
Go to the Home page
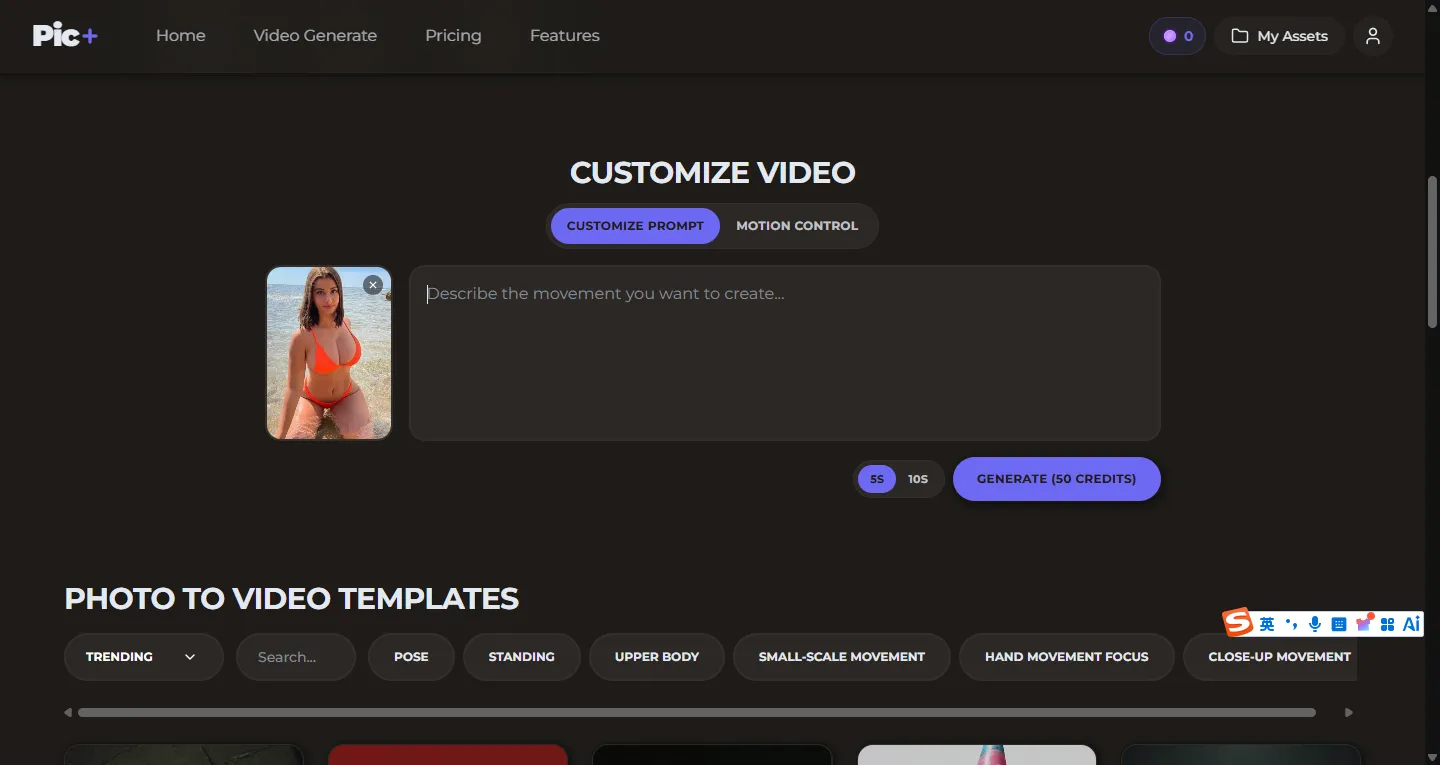point(181,36)
